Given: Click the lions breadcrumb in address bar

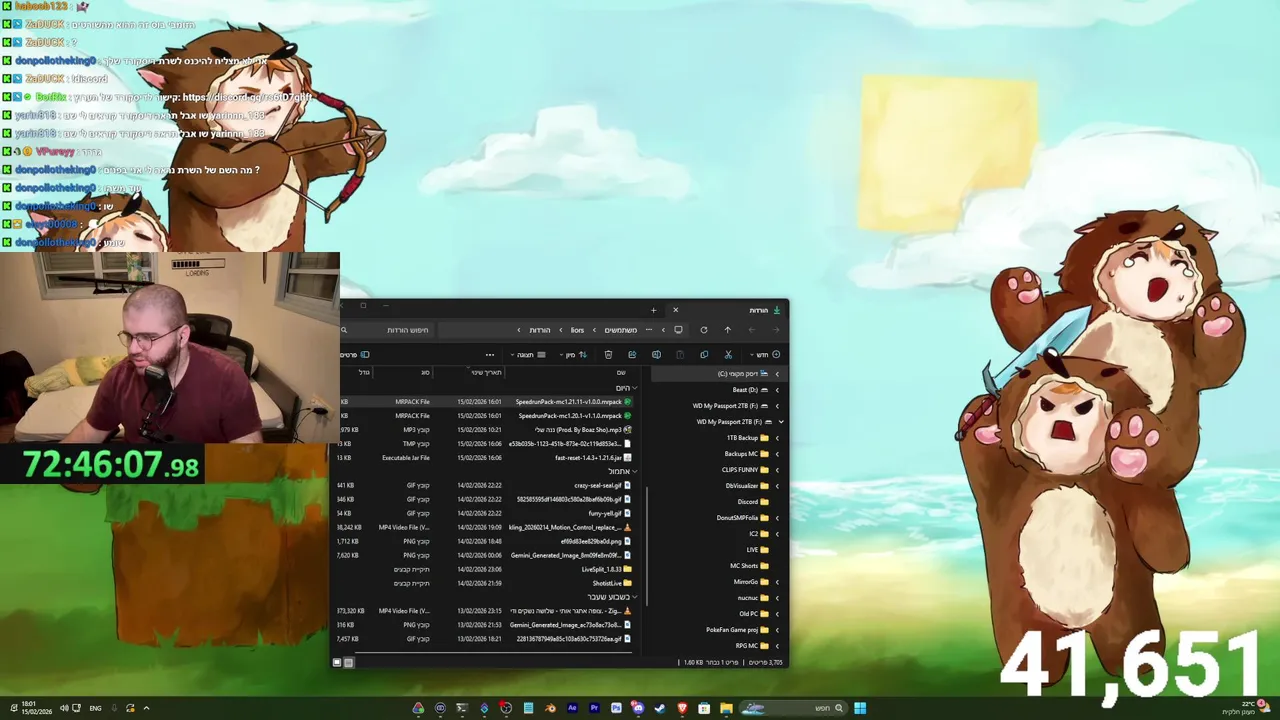Looking at the screenshot, I should (x=577, y=330).
